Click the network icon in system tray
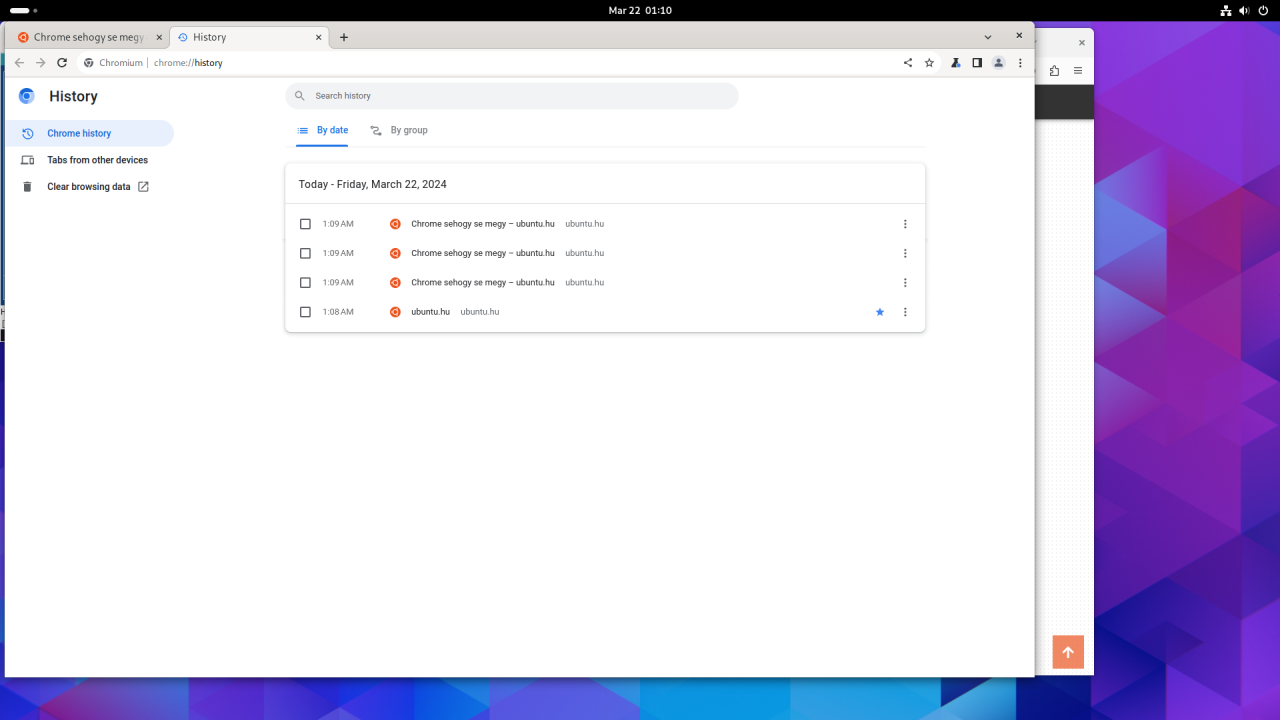This screenshot has width=1280, height=720. (x=1226, y=10)
